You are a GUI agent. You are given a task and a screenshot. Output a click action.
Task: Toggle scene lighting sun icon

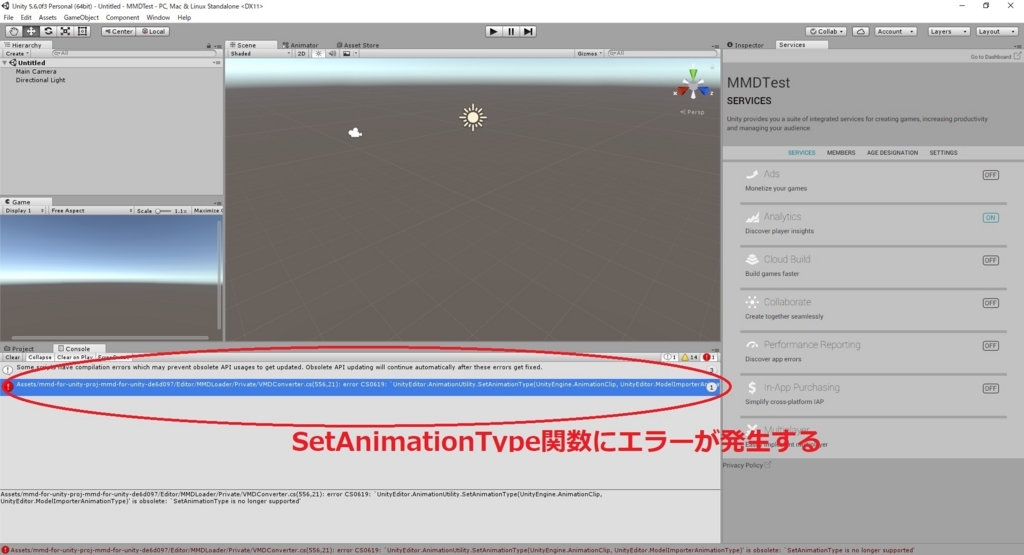[x=319, y=54]
